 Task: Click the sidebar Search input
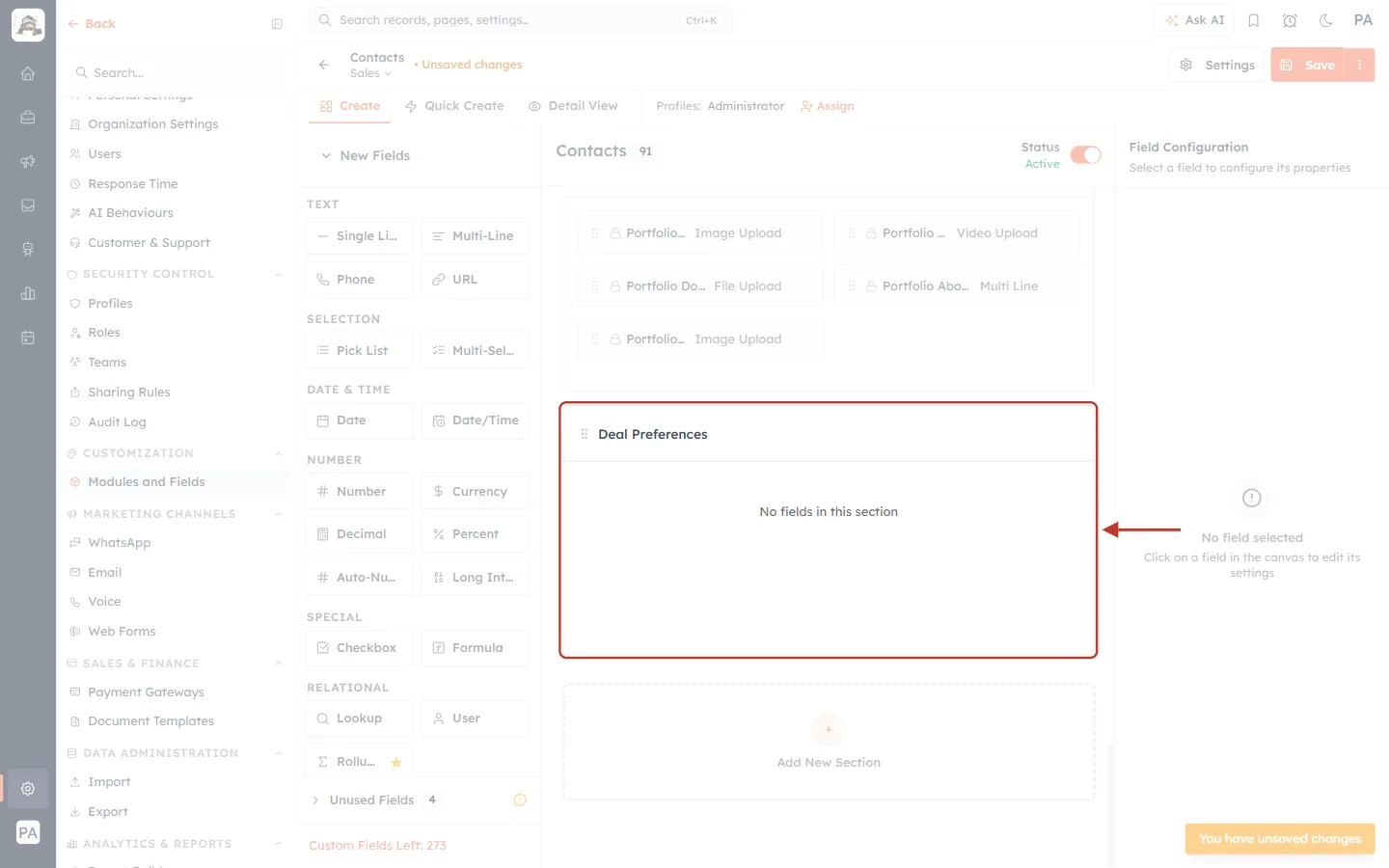[x=176, y=72]
